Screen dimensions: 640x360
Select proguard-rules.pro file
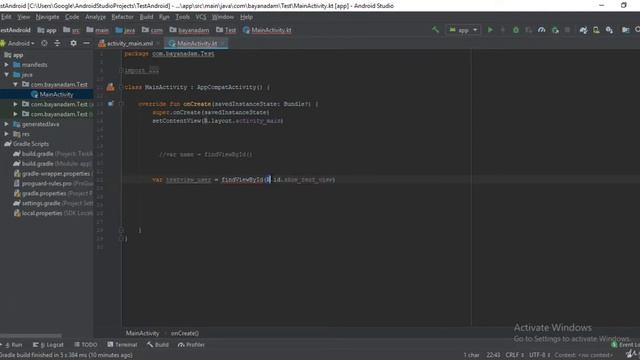pos(53,183)
